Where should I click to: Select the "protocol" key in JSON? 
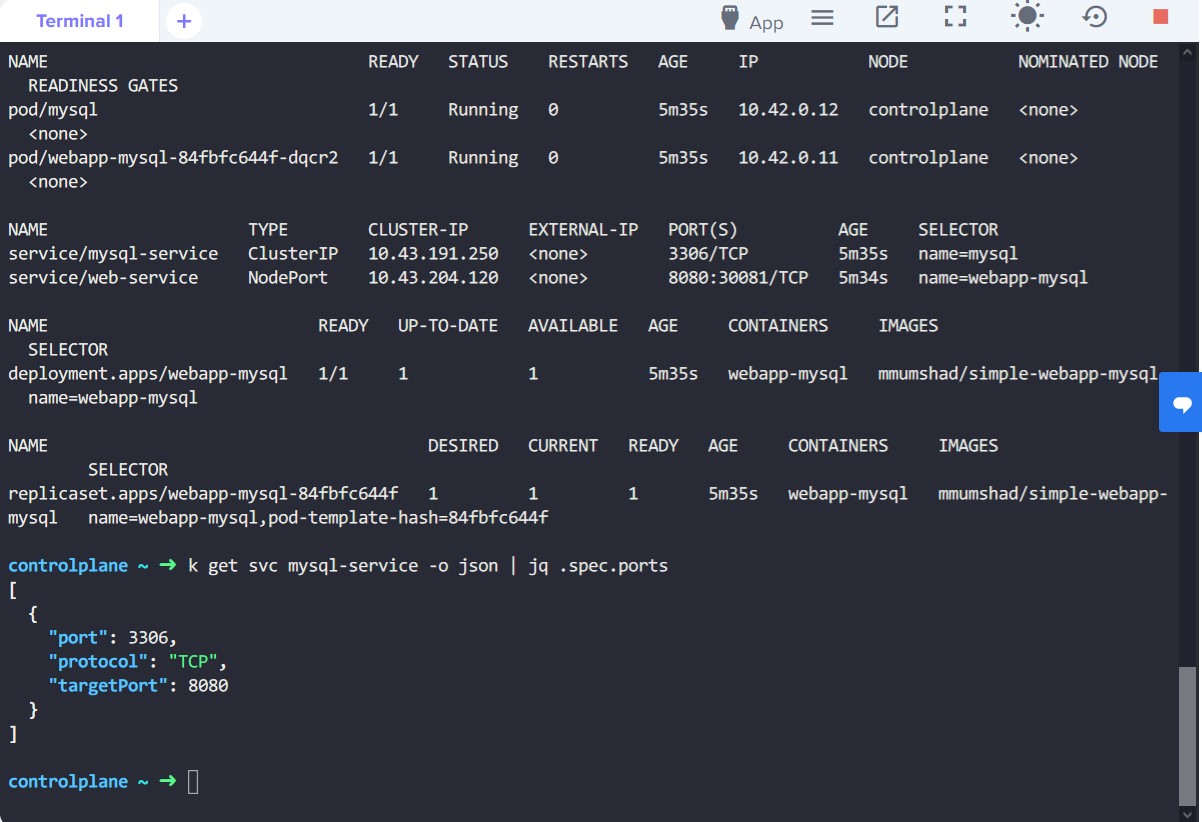(98, 662)
